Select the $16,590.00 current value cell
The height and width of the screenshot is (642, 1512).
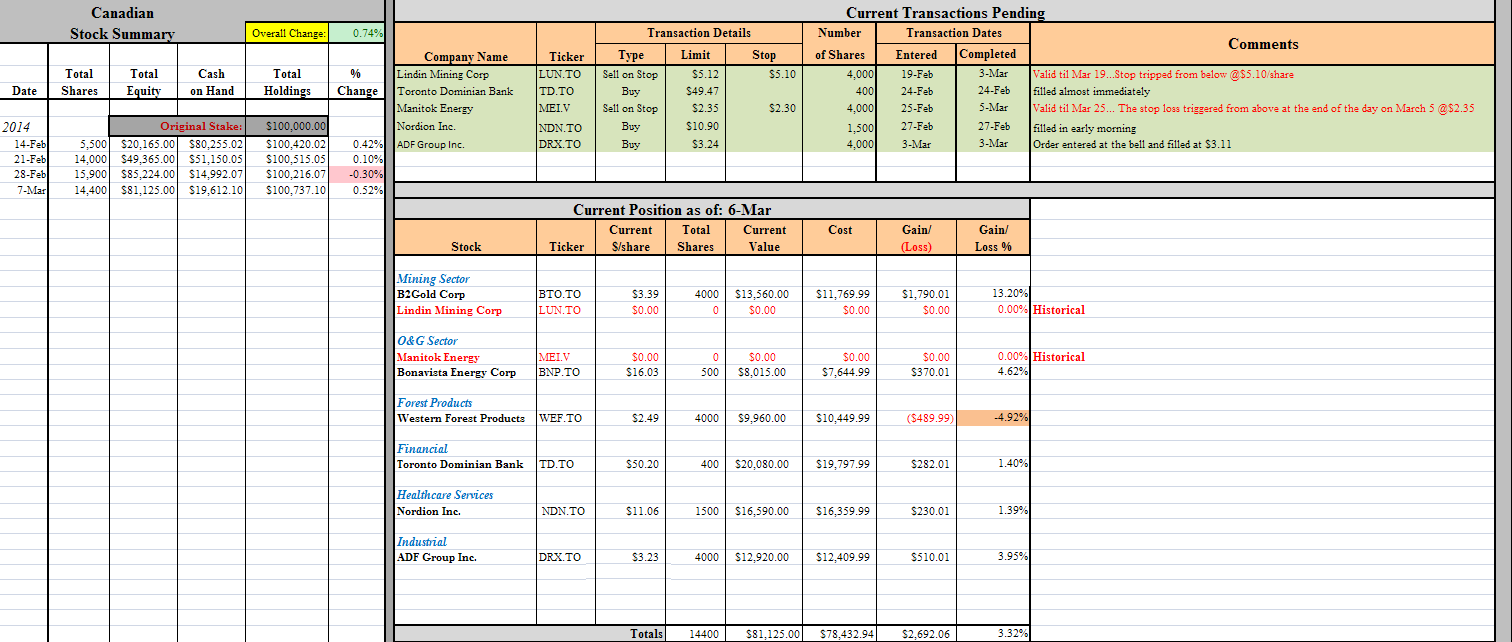(x=762, y=511)
